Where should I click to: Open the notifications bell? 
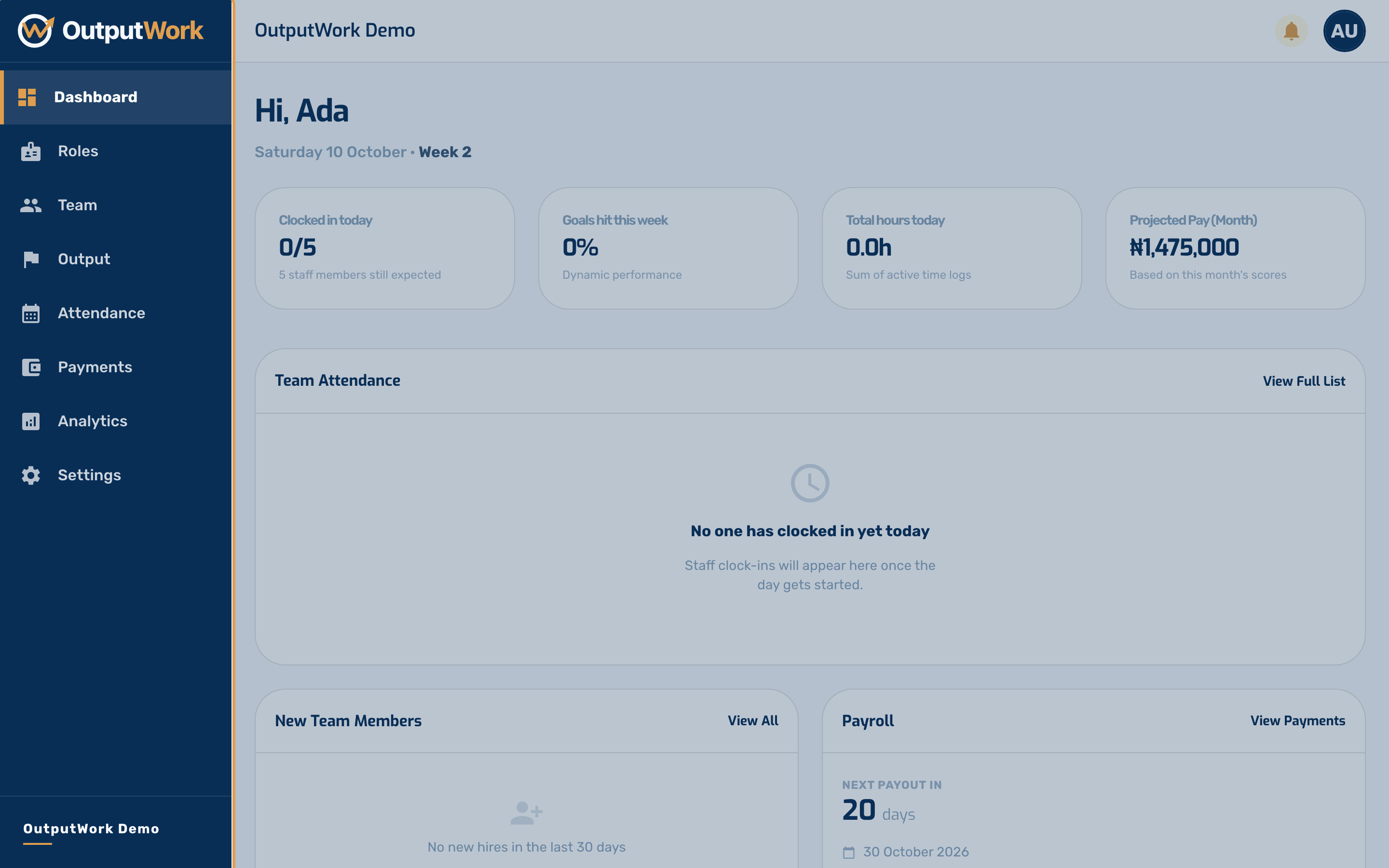pos(1292,31)
